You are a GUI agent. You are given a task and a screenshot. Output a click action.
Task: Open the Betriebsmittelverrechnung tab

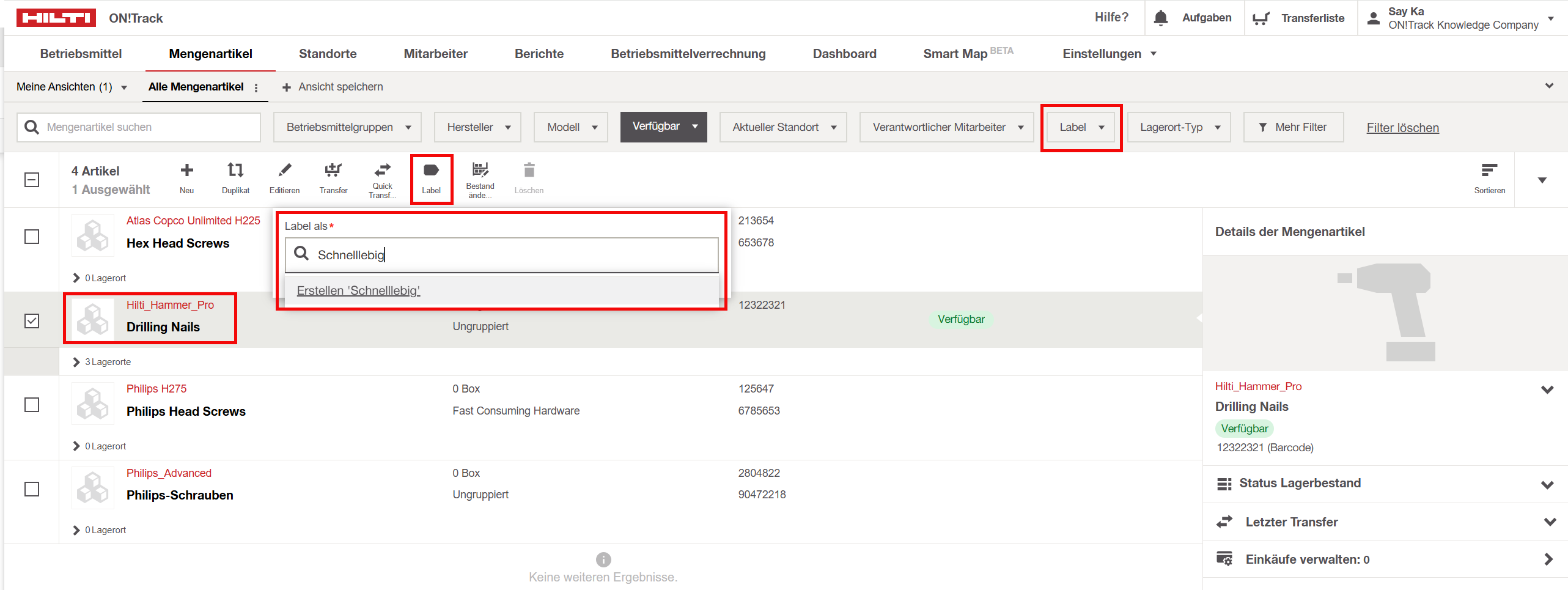[x=688, y=54]
